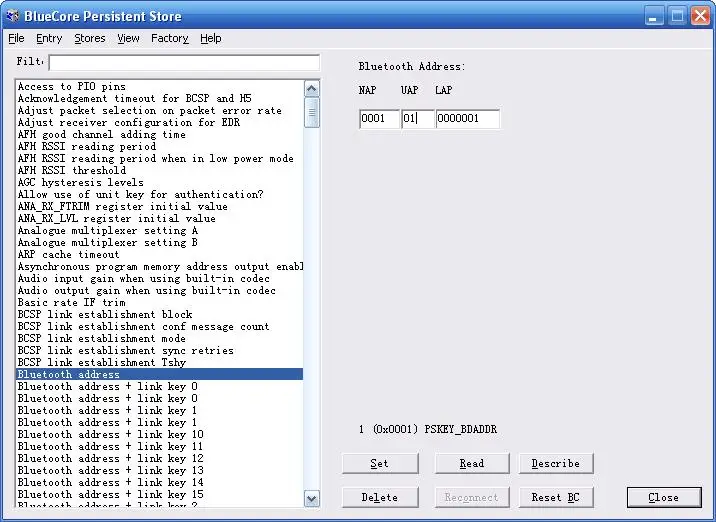Screen dimensions: 716x522
Task: Click the list scrollbar up arrow
Action: click(312, 88)
